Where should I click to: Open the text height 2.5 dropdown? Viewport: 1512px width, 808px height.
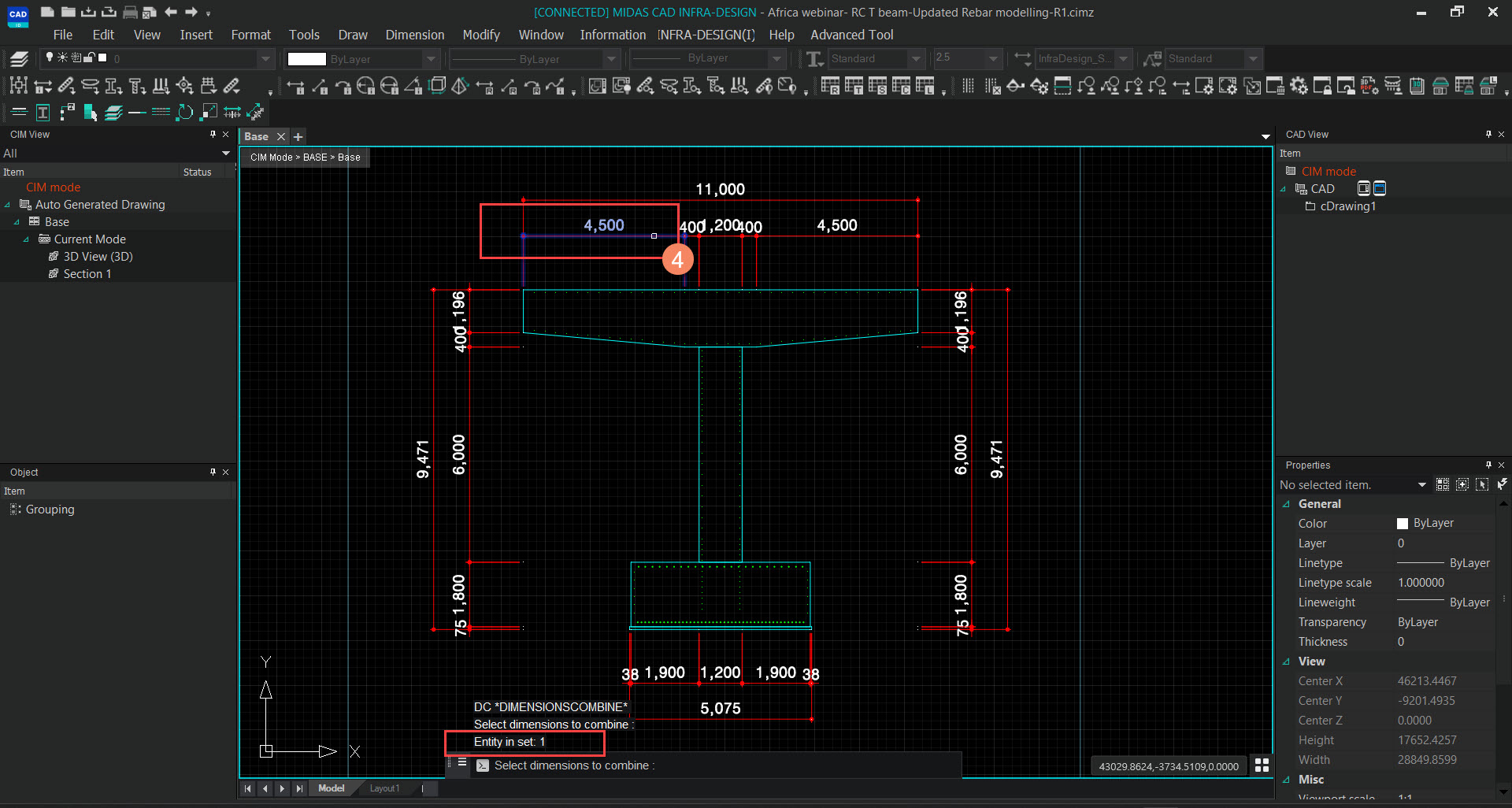[993, 58]
